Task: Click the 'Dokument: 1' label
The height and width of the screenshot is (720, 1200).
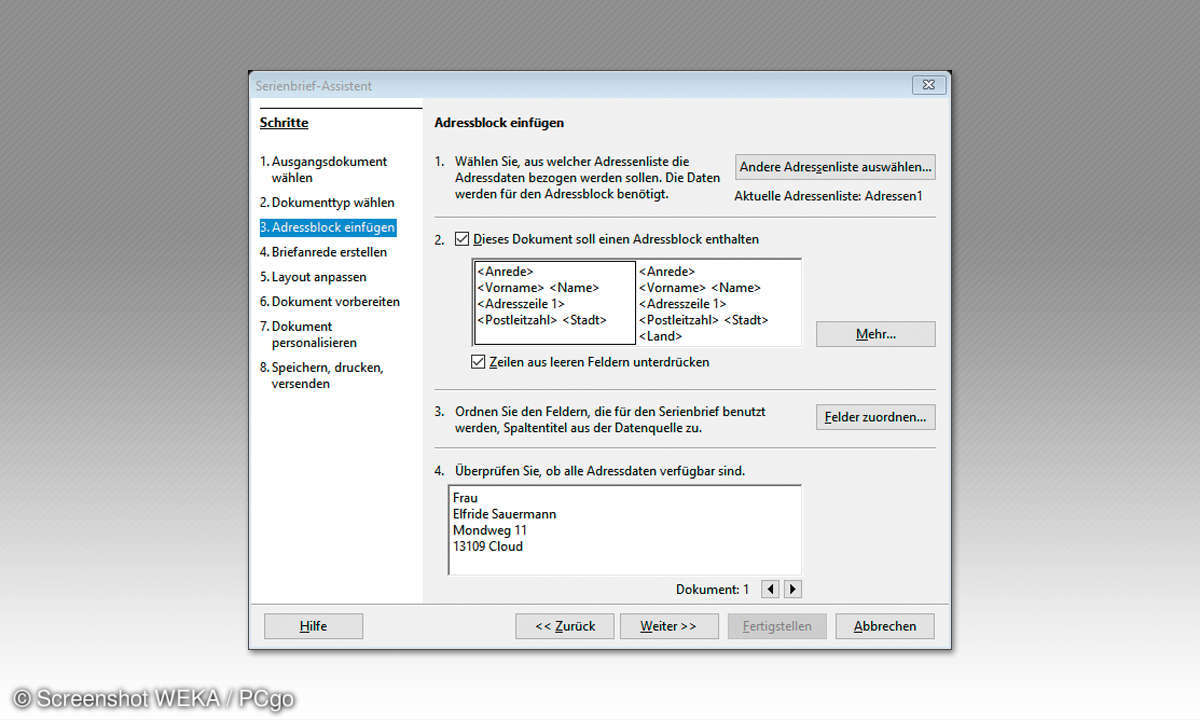Action: [x=712, y=590]
